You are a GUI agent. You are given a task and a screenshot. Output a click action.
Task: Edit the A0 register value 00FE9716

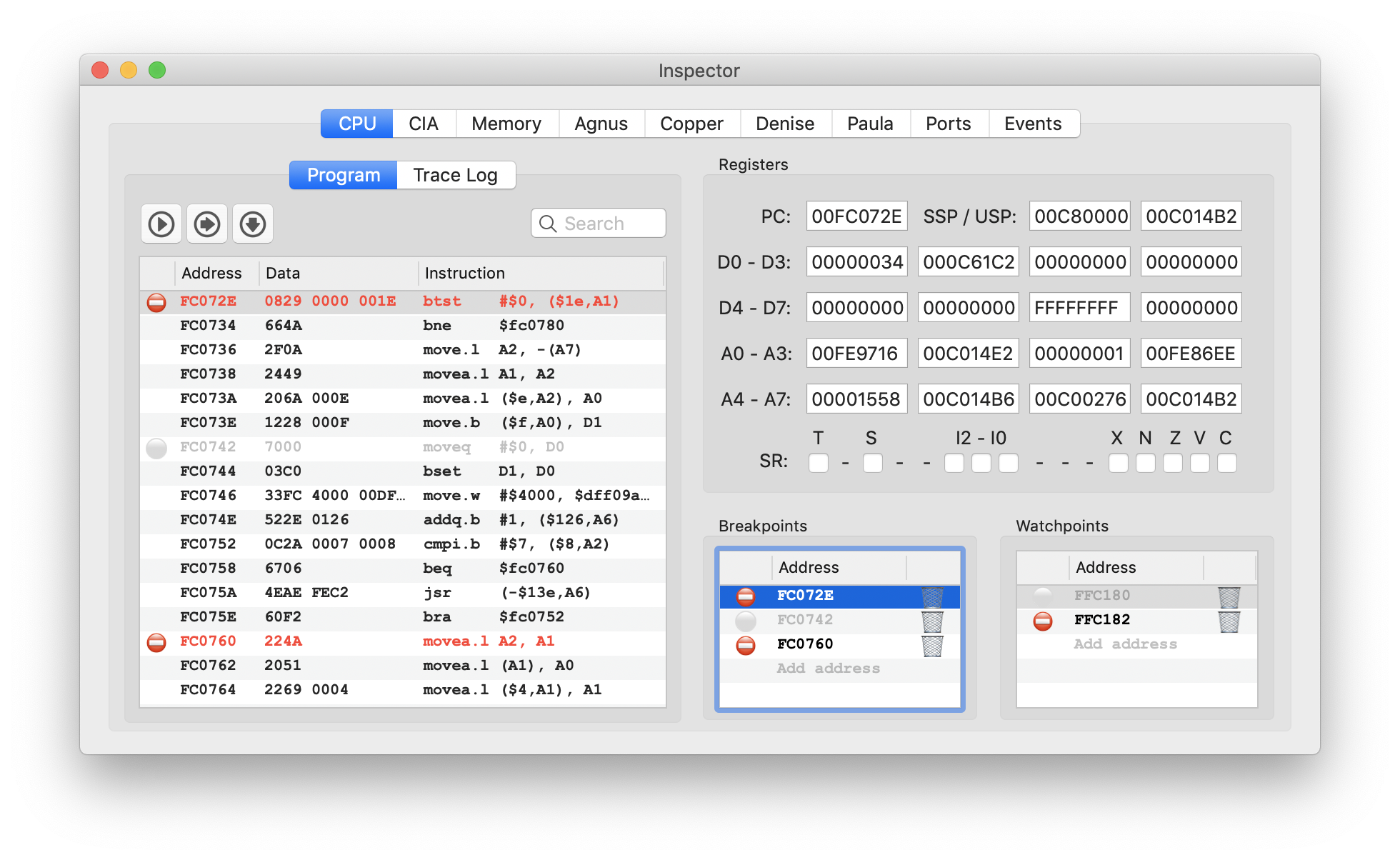click(x=856, y=354)
